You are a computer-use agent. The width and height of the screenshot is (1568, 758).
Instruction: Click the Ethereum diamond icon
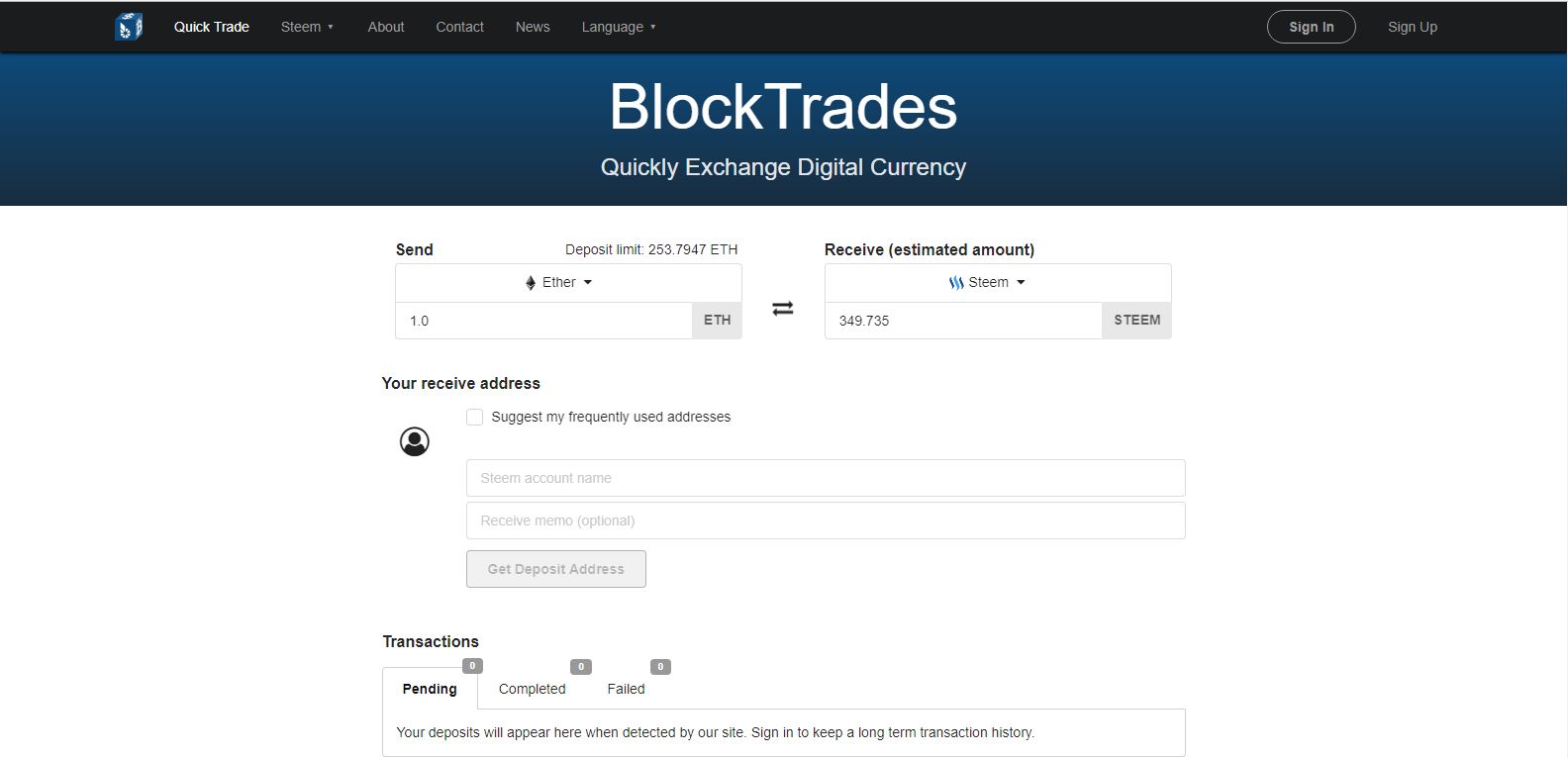coord(531,283)
